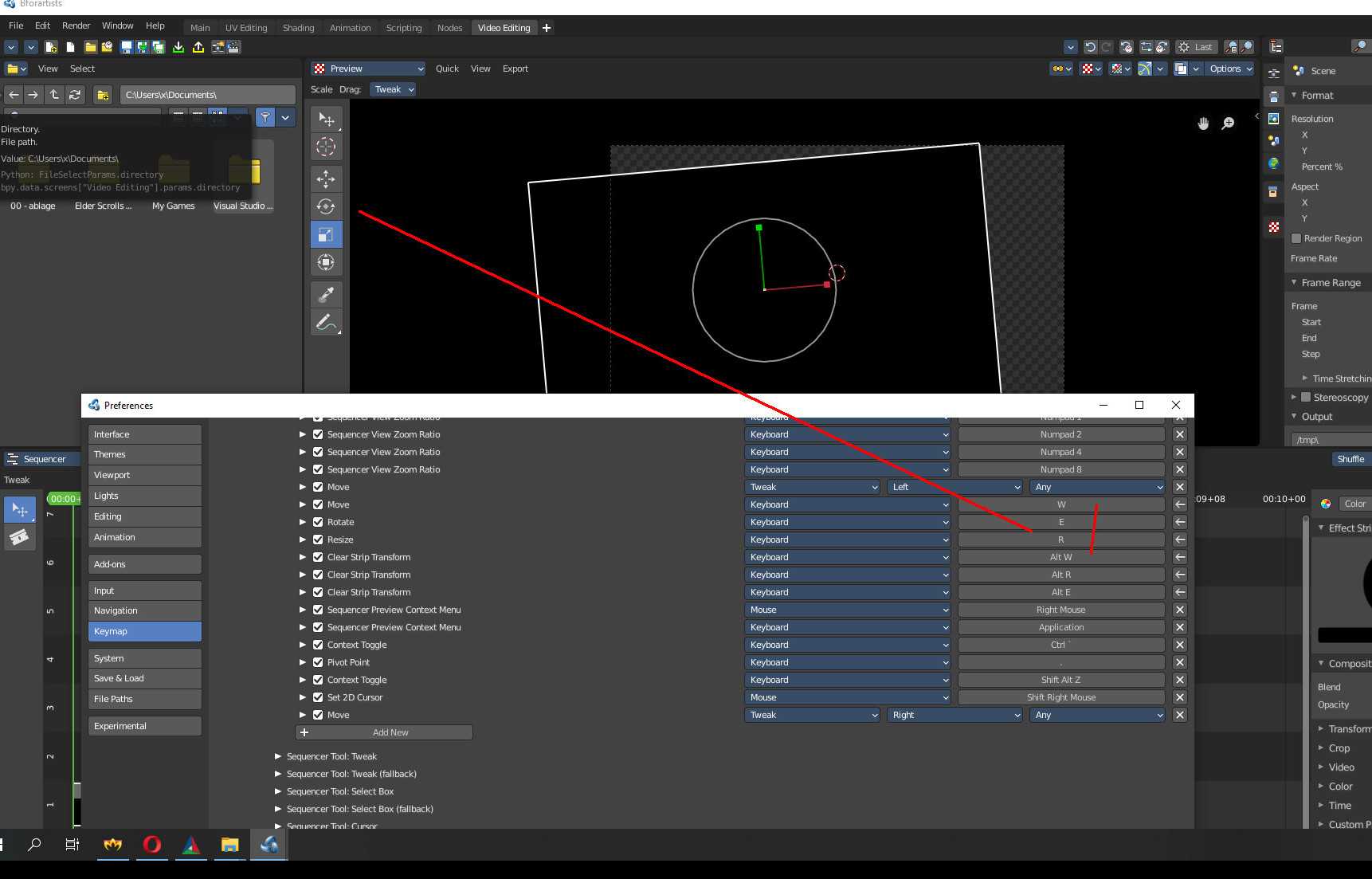Toggle the Stereoscopy checkbox
The height and width of the screenshot is (879, 1372).
[1307, 397]
